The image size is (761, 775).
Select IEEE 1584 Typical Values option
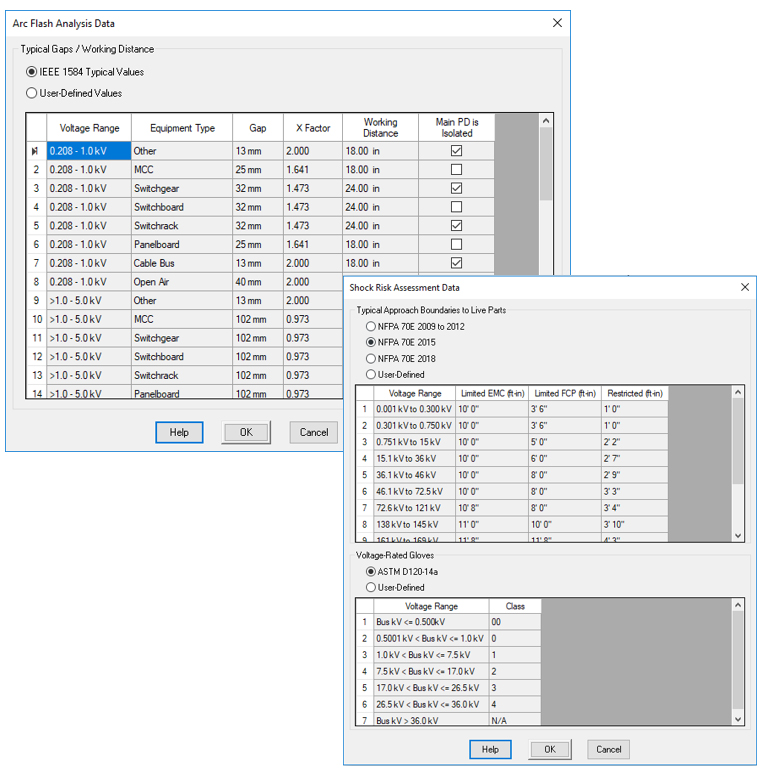point(32,72)
